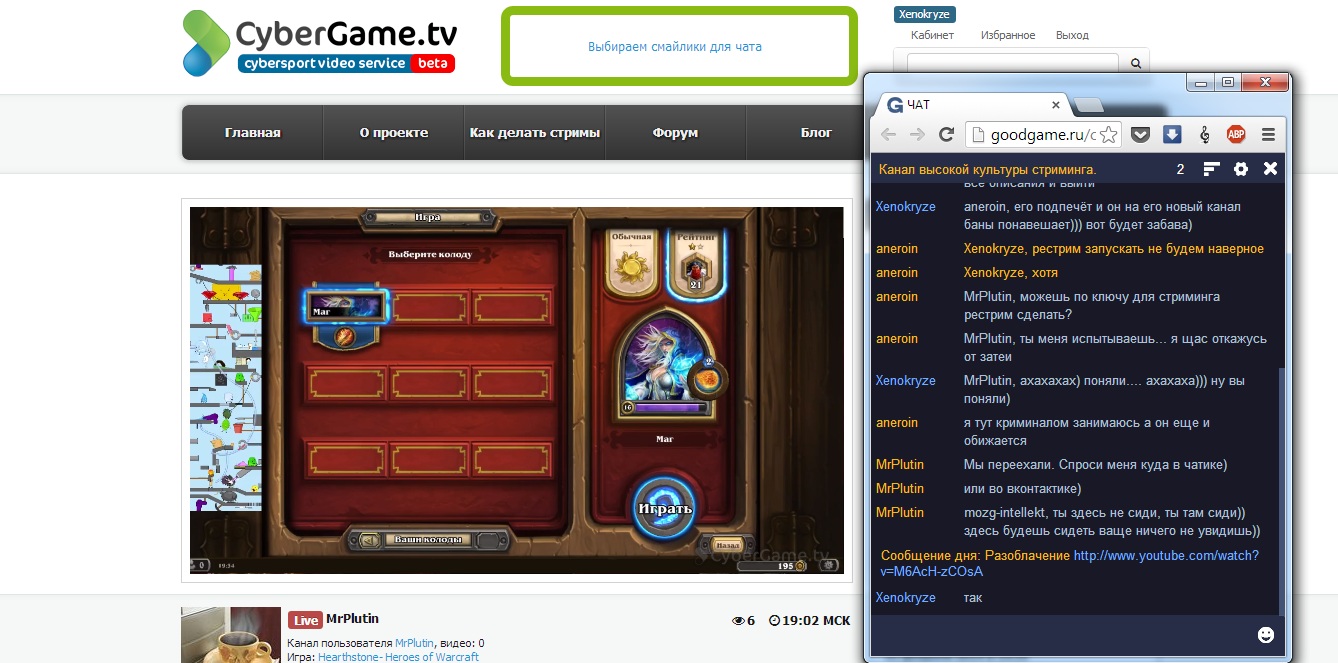The height and width of the screenshot is (663, 1338).
Task: Open the Pocket extension icon
Action: pyautogui.click(x=1141, y=134)
